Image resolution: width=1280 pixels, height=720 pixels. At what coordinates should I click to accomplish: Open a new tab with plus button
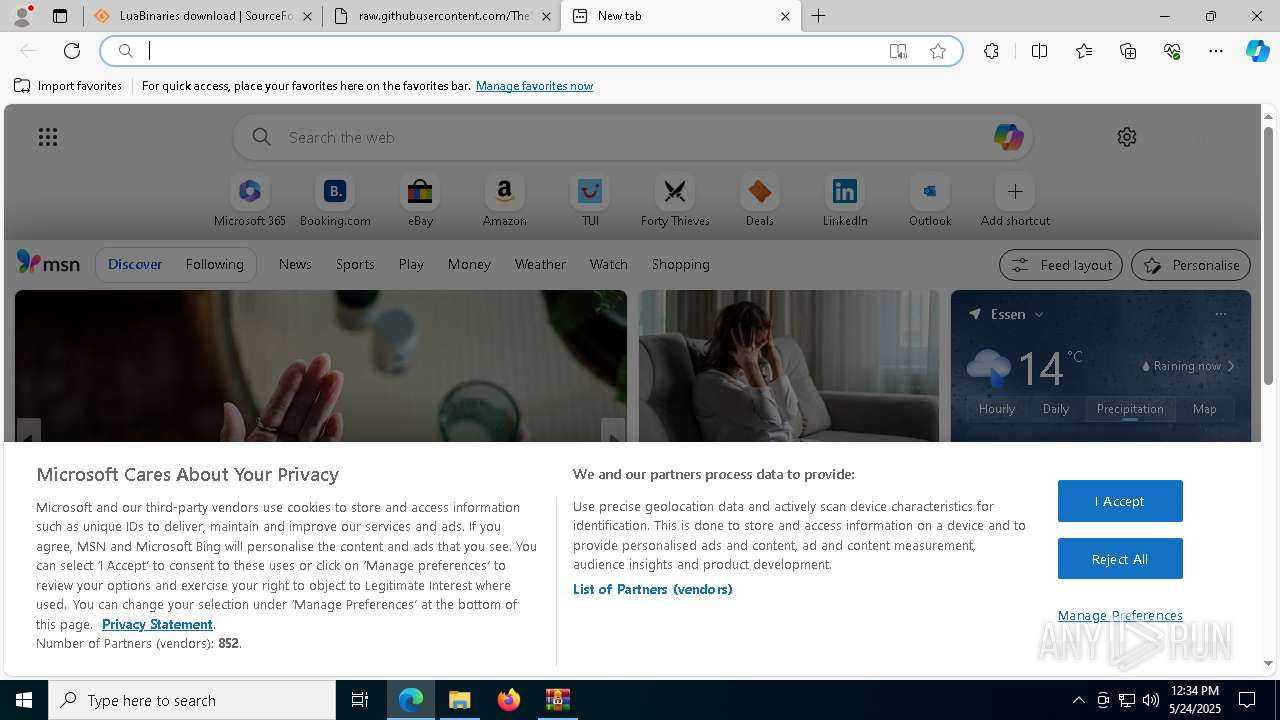(819, 16)
